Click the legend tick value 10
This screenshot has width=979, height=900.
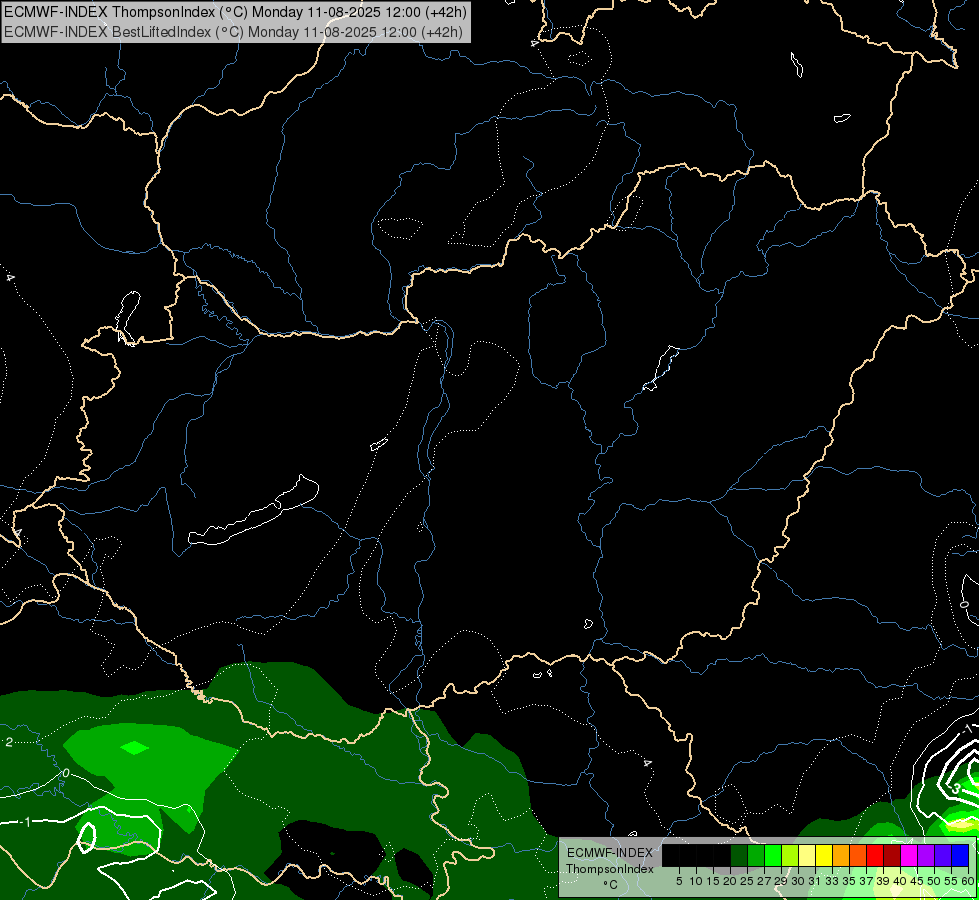(696, 881)
